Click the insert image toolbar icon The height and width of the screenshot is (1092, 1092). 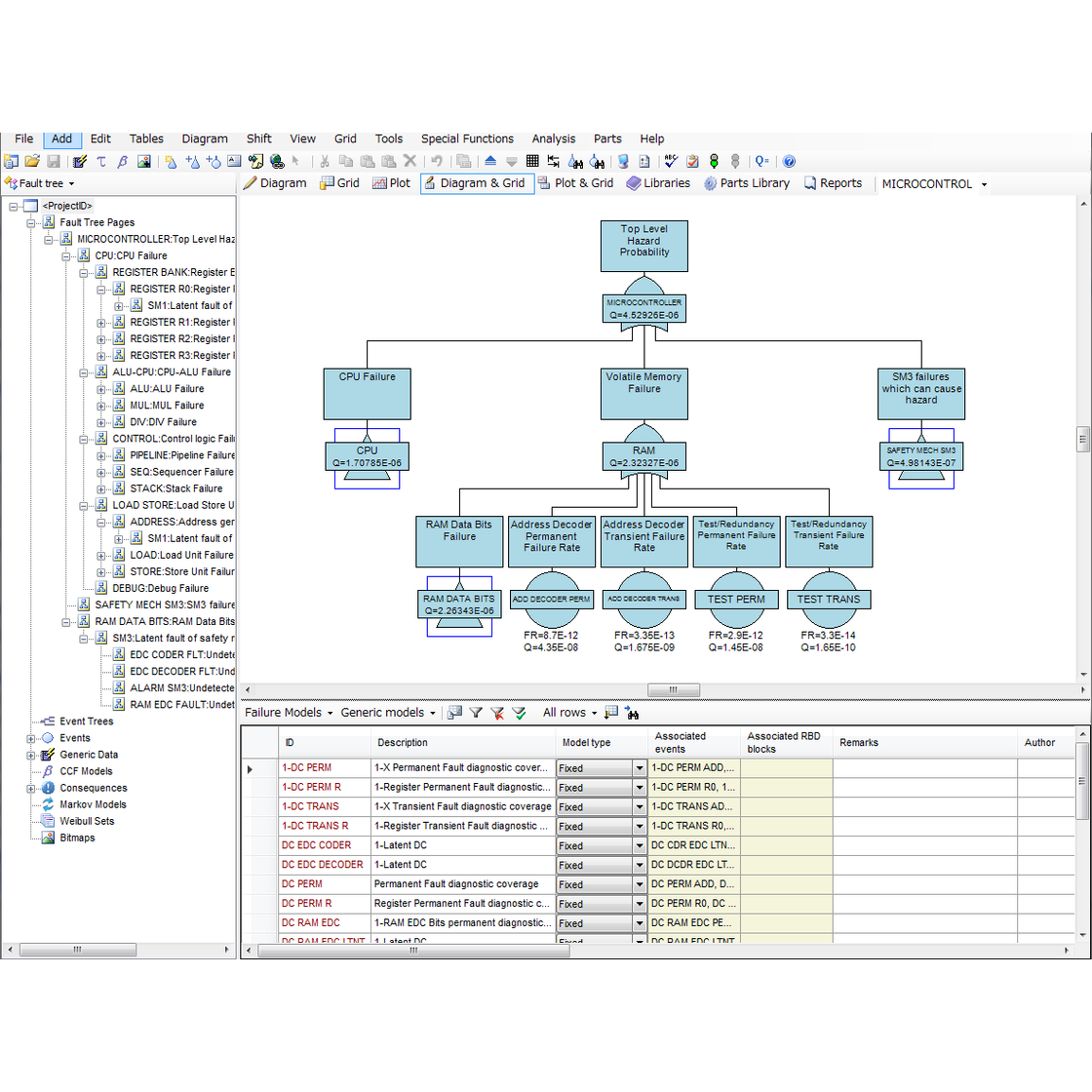(x=143, y=161)
